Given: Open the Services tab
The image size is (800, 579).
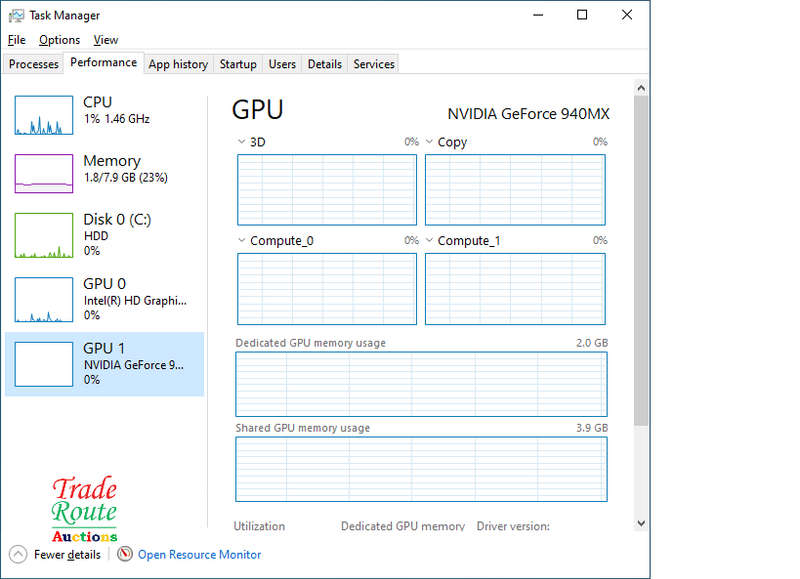Looking at the screenshot, I should click(374, 64).
